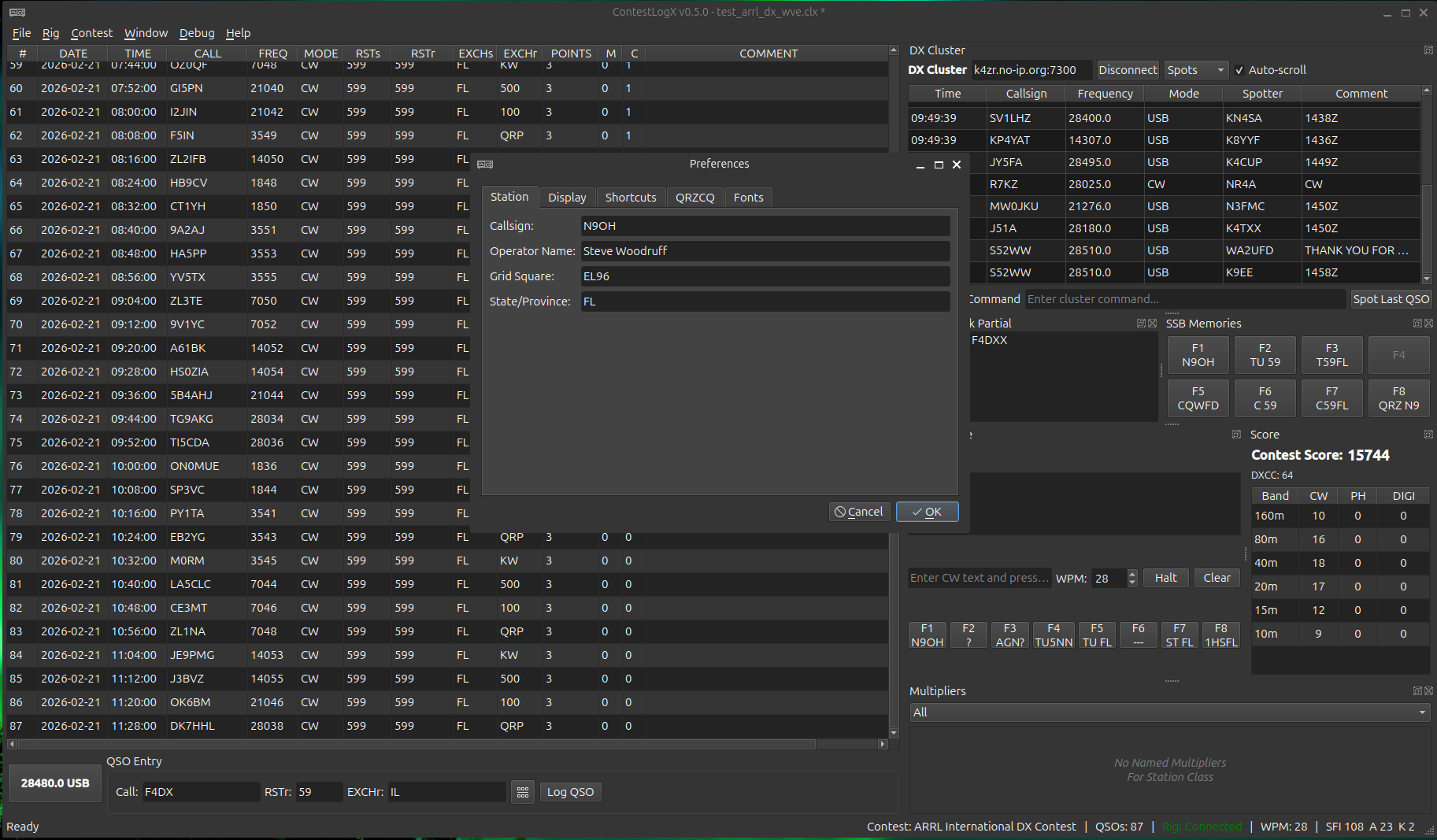Increase WPM with the up stepper
This screenshot has height=840, width=1437.
click(1131, 573)
